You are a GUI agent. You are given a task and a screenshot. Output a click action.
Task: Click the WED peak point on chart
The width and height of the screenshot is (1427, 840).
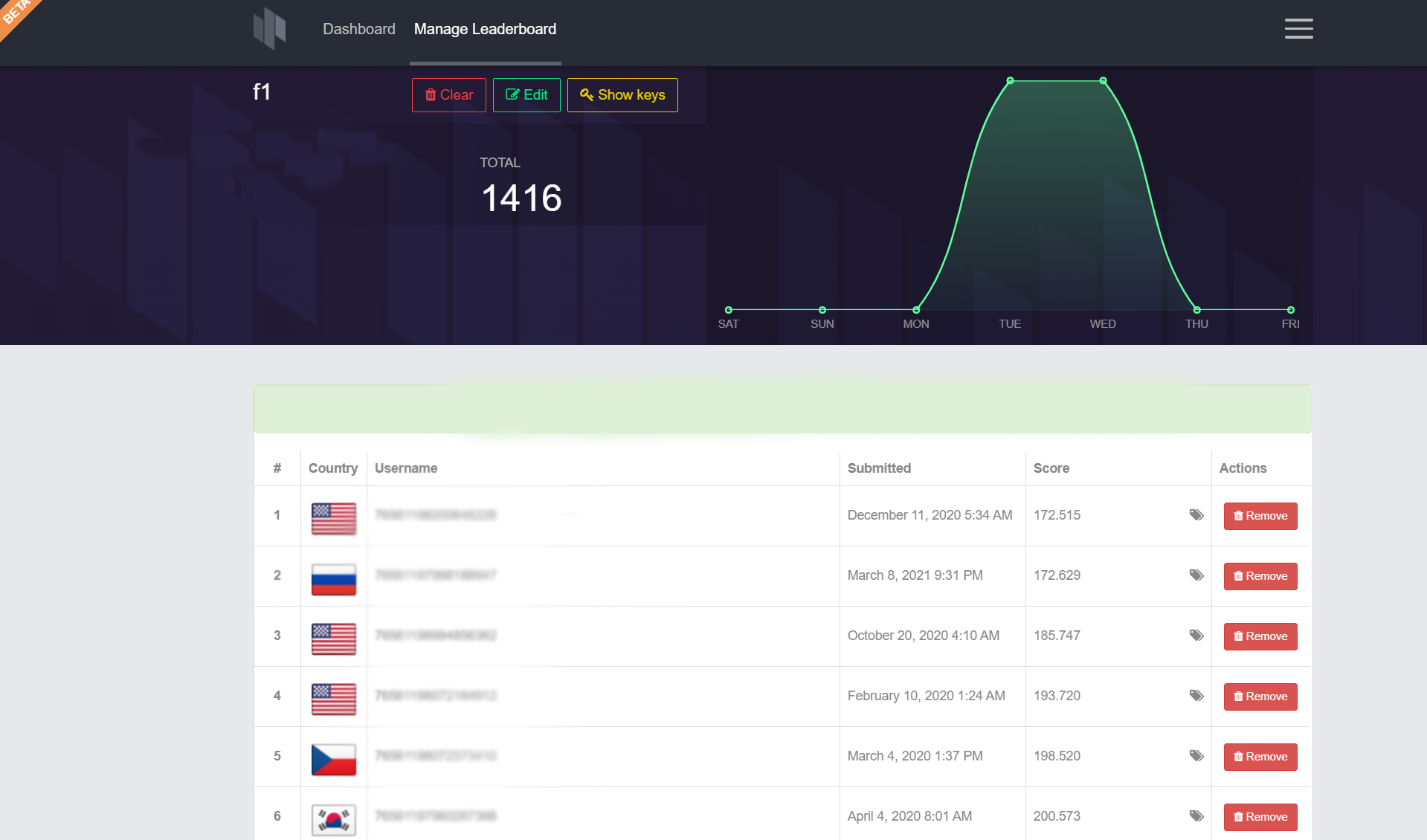(1103, 80)
